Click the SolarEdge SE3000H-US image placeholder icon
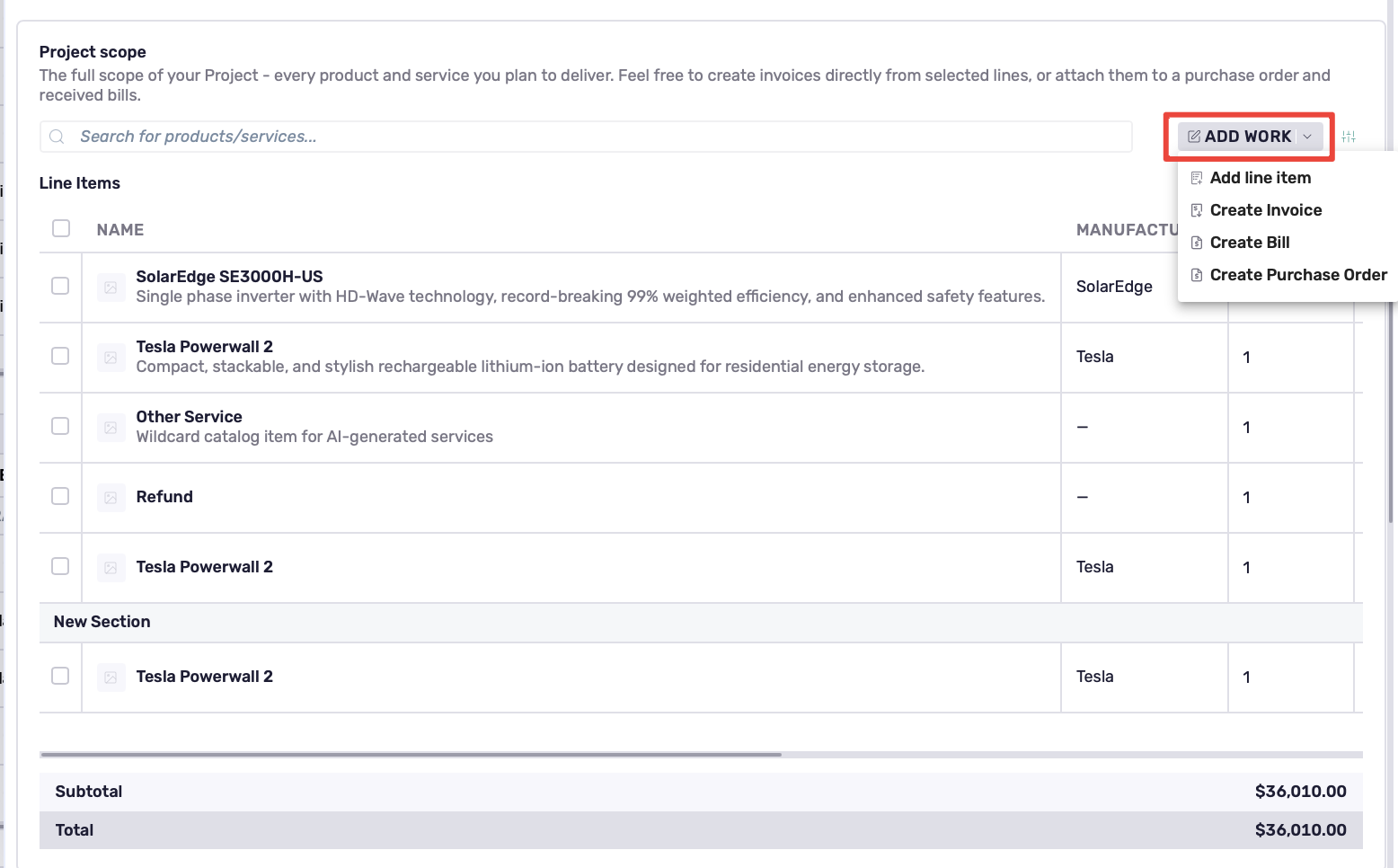1398x868 pixels. click(x=111, y=288)
